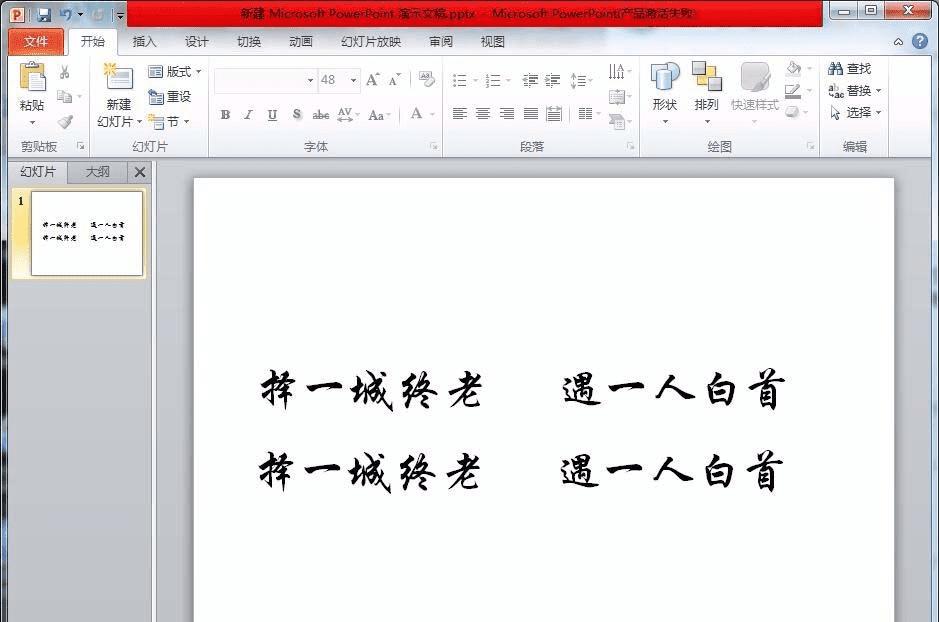The image size is (939, 622).
Task: Undo the last action
Action: (66, 14)
